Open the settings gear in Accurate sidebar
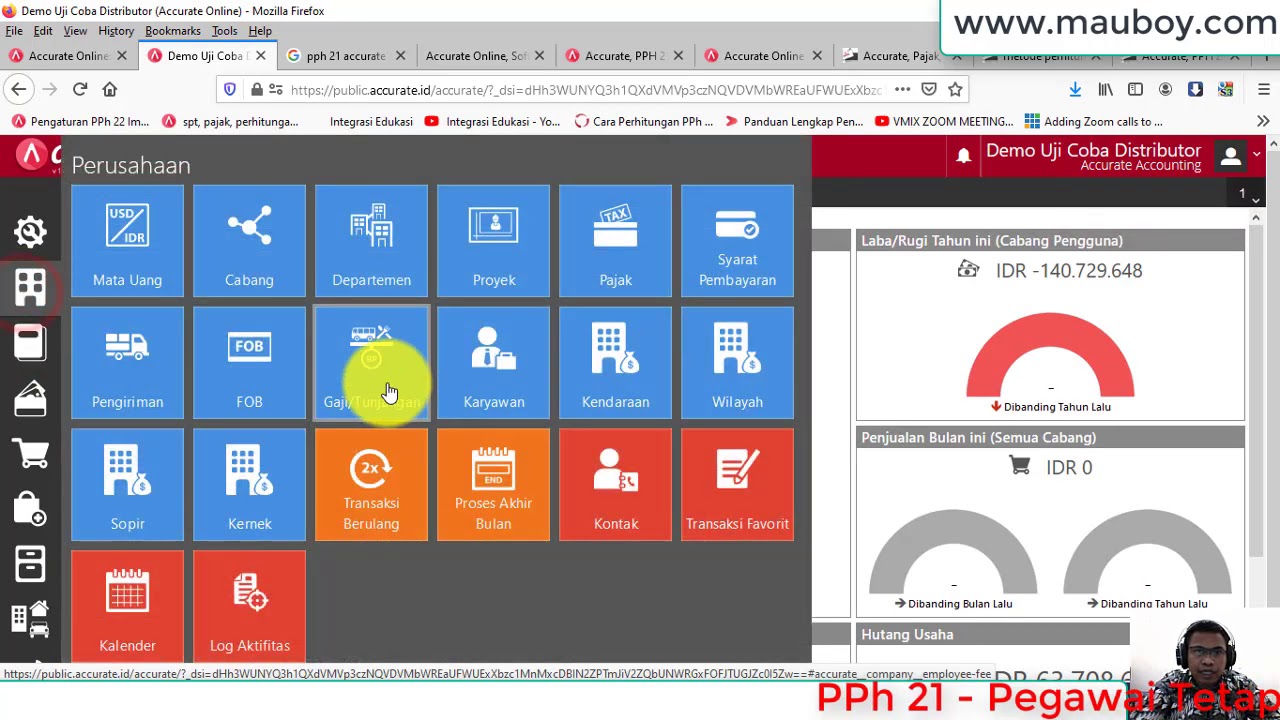The width and height of the screenshot is (1280, 720). (30, 232)
